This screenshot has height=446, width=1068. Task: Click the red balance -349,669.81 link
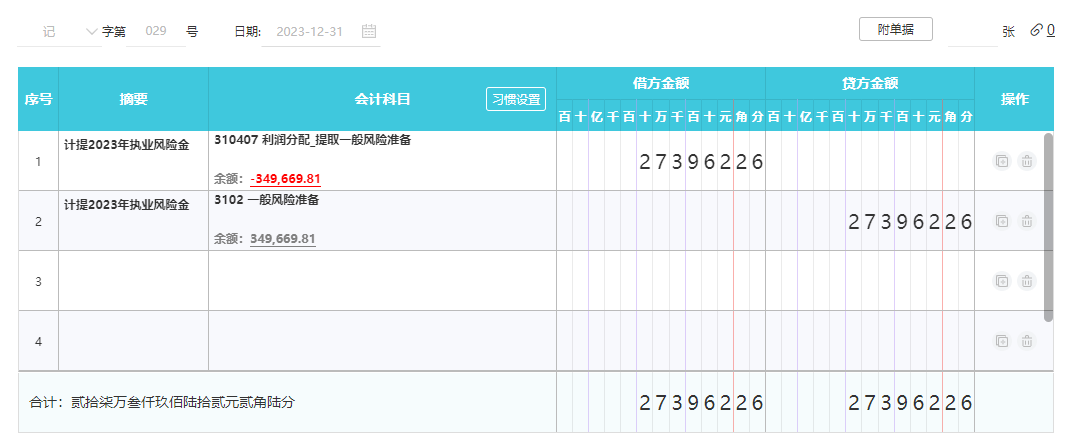pyautogui.click(x=286, y=179)
